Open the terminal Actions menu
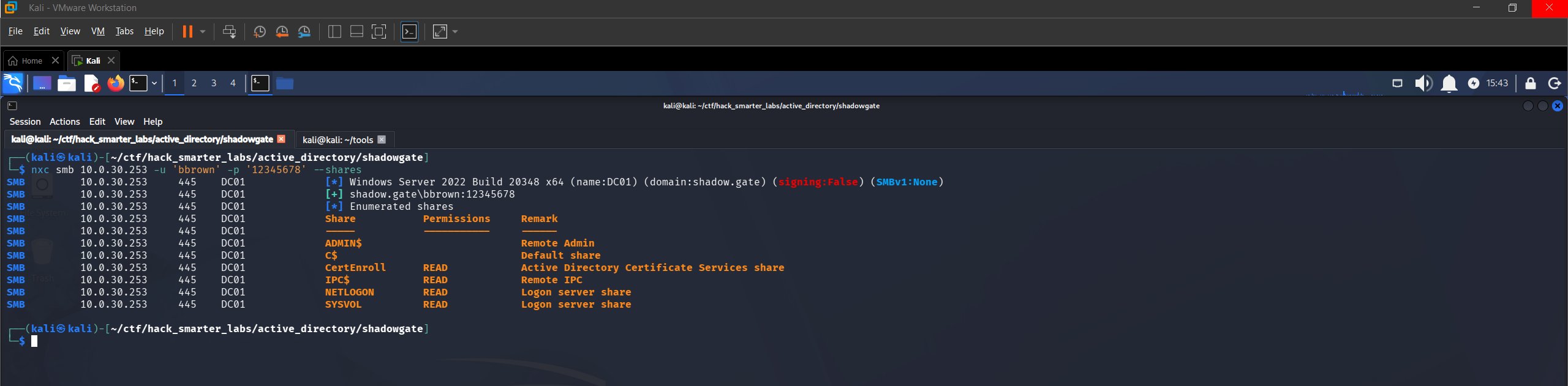 click(x=65, y=122)
